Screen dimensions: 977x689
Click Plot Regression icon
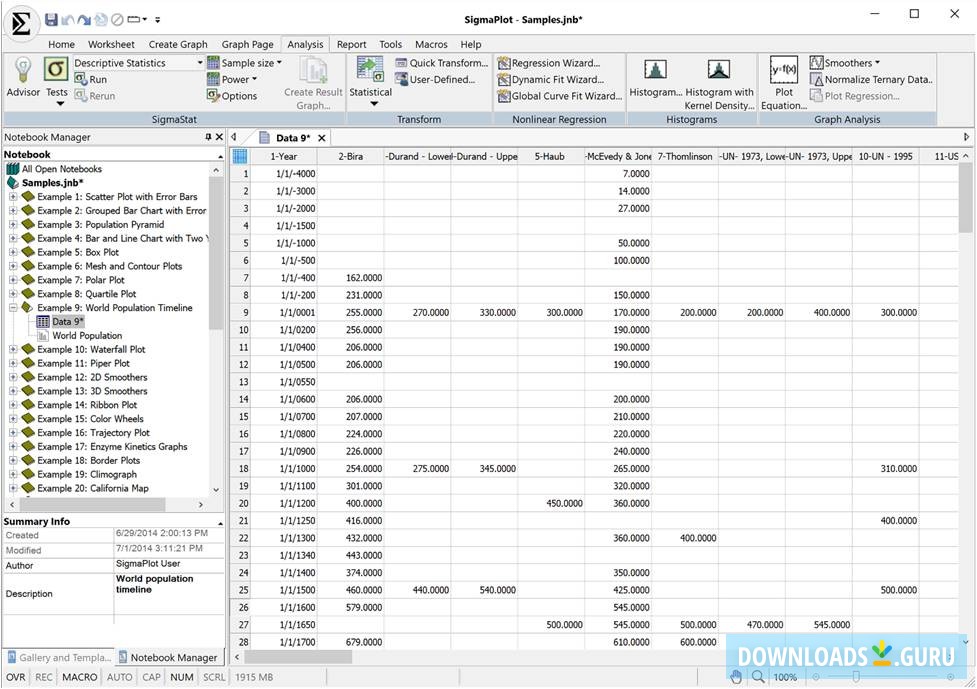pos(816,96)
